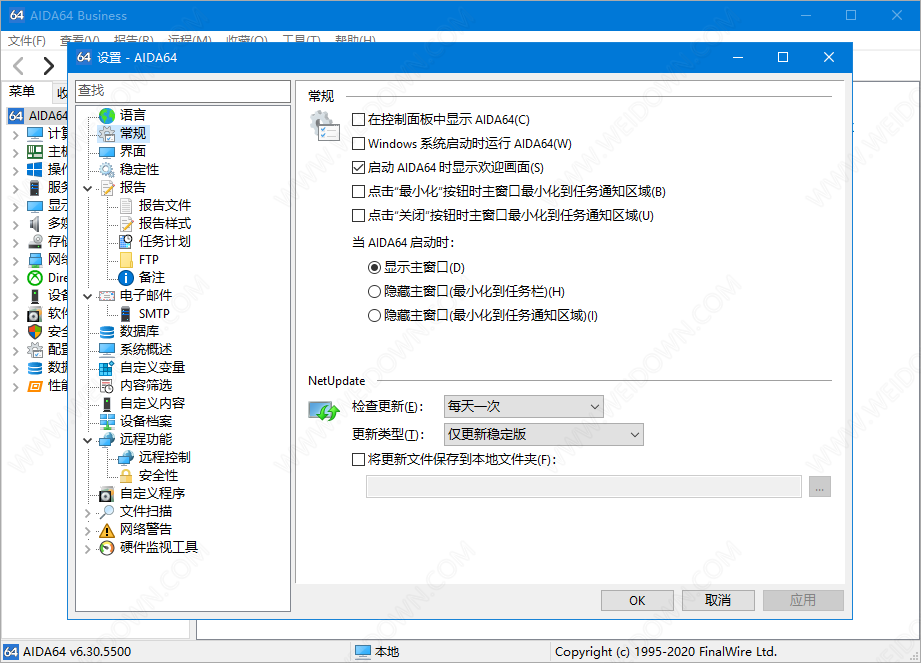This screenshot has width=921, height=663.
Task: Collapse the 报告 tree node
Action: coord(88,189)
